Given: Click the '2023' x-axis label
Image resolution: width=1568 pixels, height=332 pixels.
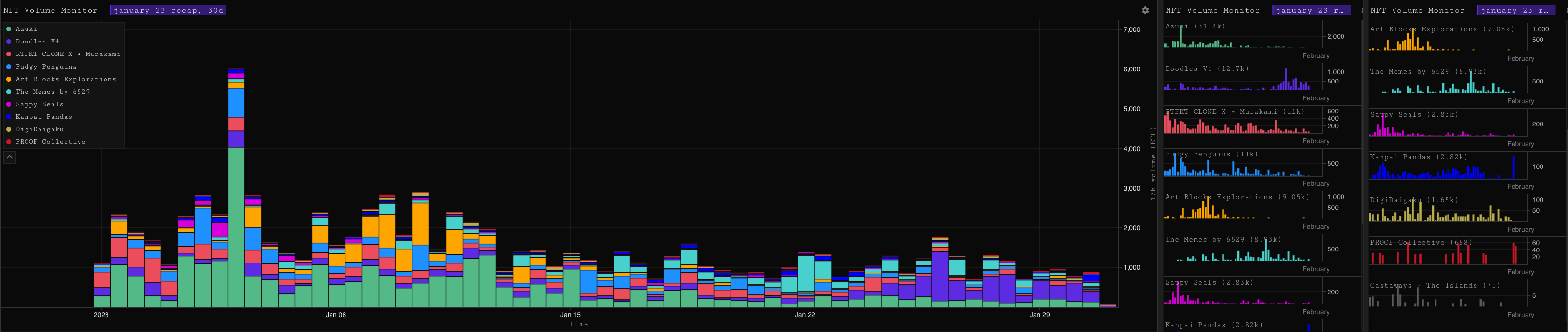Looking at the screenshot, I should (x=101, y=315).
